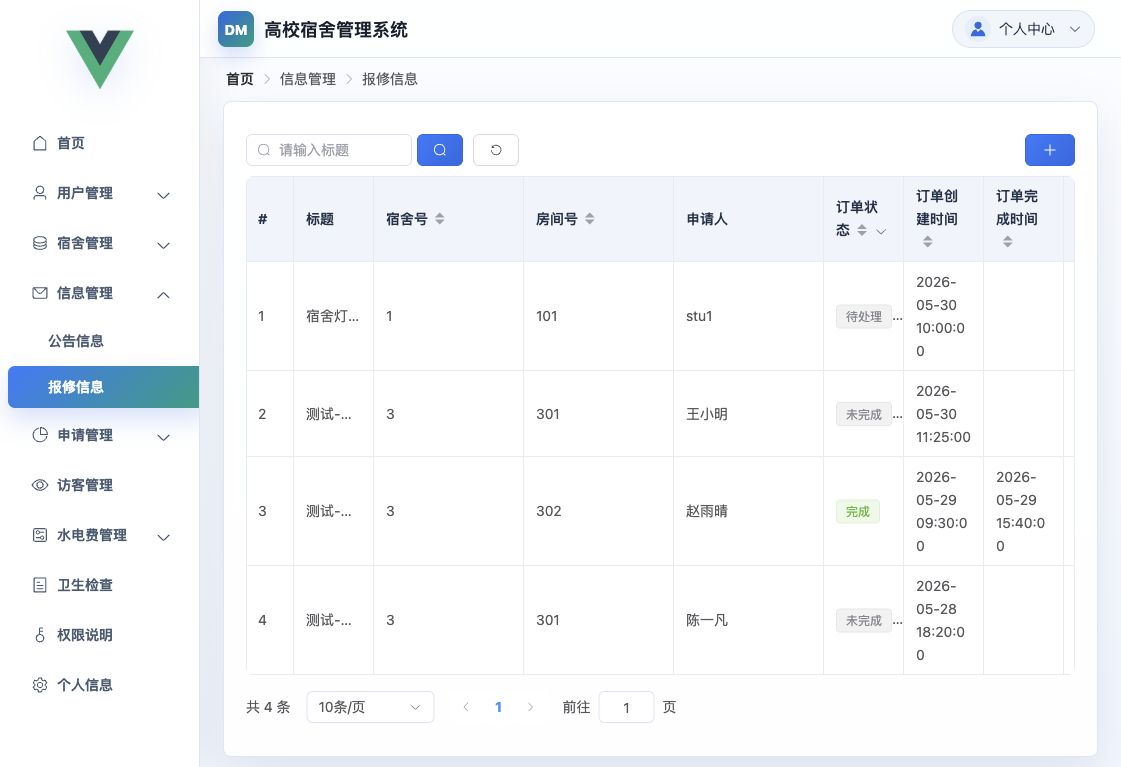Open the 订单状态 filter dropdown arrow
Image resolution: width=1121 pixels, height=767 pixels.
(882, 231)
